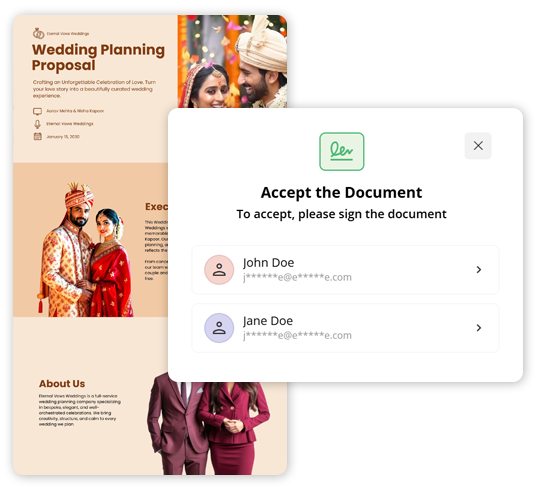Screen dimensions: 536x490
Task: Click the couple in red attire image
Action: [x=85, y=250]
